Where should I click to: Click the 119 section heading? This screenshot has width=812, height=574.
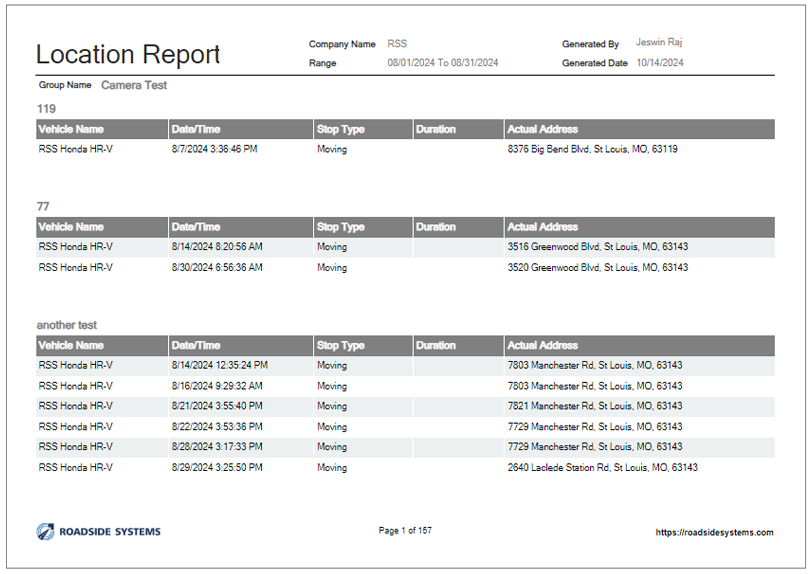coord(46,109)
